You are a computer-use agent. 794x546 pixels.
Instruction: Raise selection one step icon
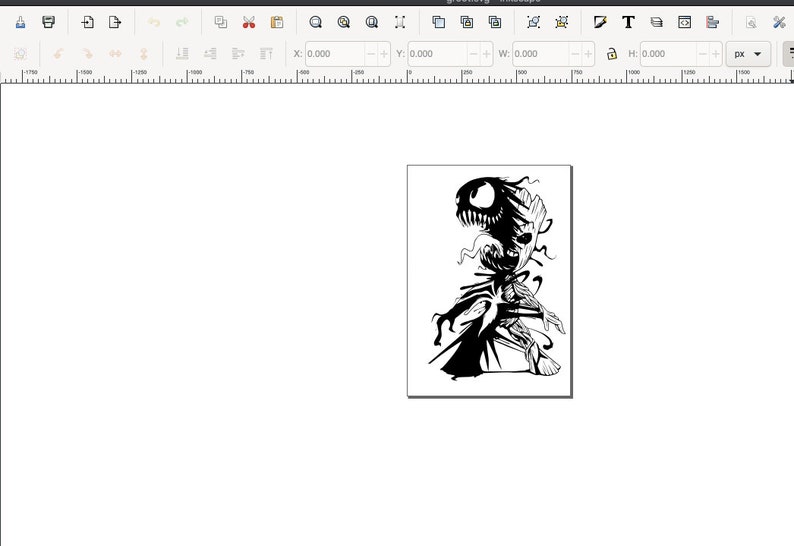pyautogui.click(x=238, y=54)
